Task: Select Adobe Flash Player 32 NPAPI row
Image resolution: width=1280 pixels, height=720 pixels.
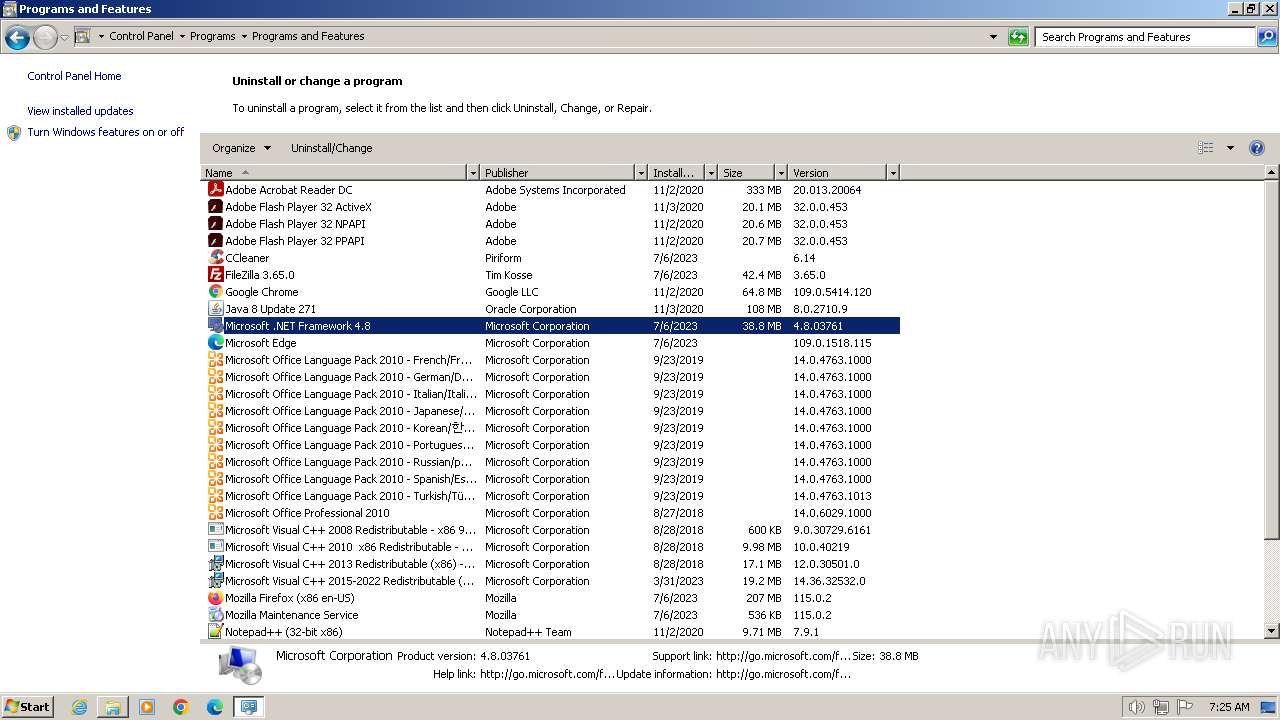Action: pos(553,223)
